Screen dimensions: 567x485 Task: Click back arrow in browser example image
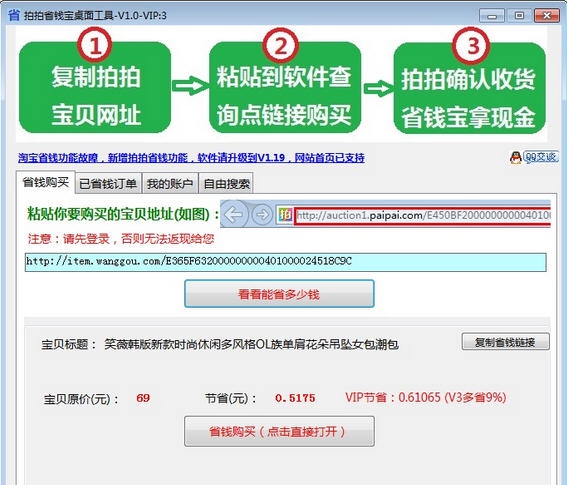click(234, 215)
